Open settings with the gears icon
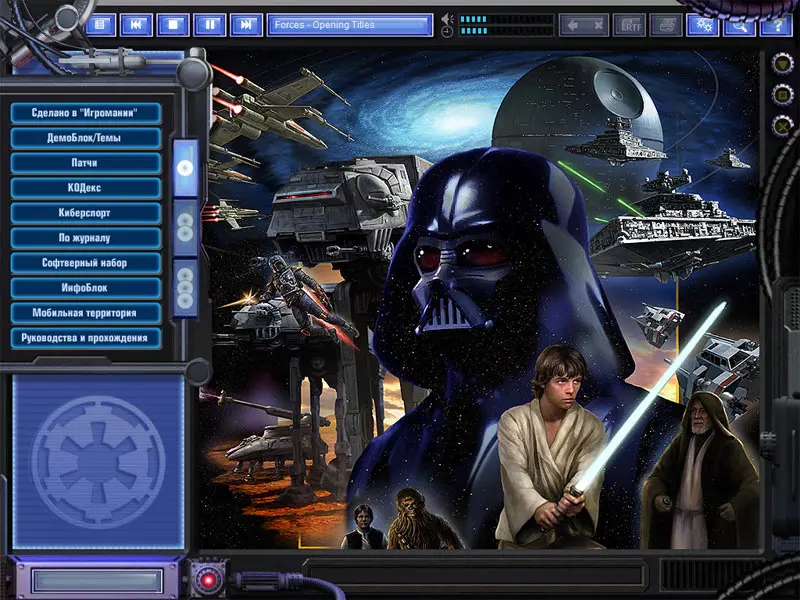800x600 pixels. click(703, 25)
